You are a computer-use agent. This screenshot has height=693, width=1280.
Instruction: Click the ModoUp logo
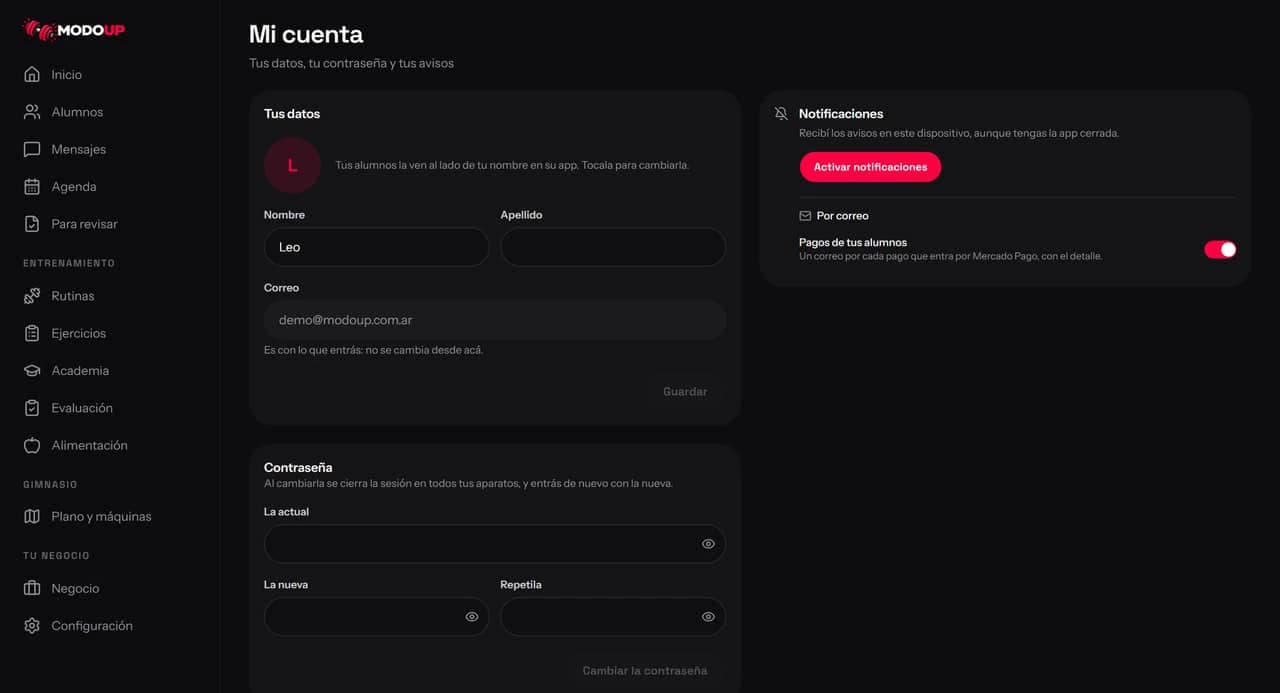pyautogui.click(x=74, y=30)
